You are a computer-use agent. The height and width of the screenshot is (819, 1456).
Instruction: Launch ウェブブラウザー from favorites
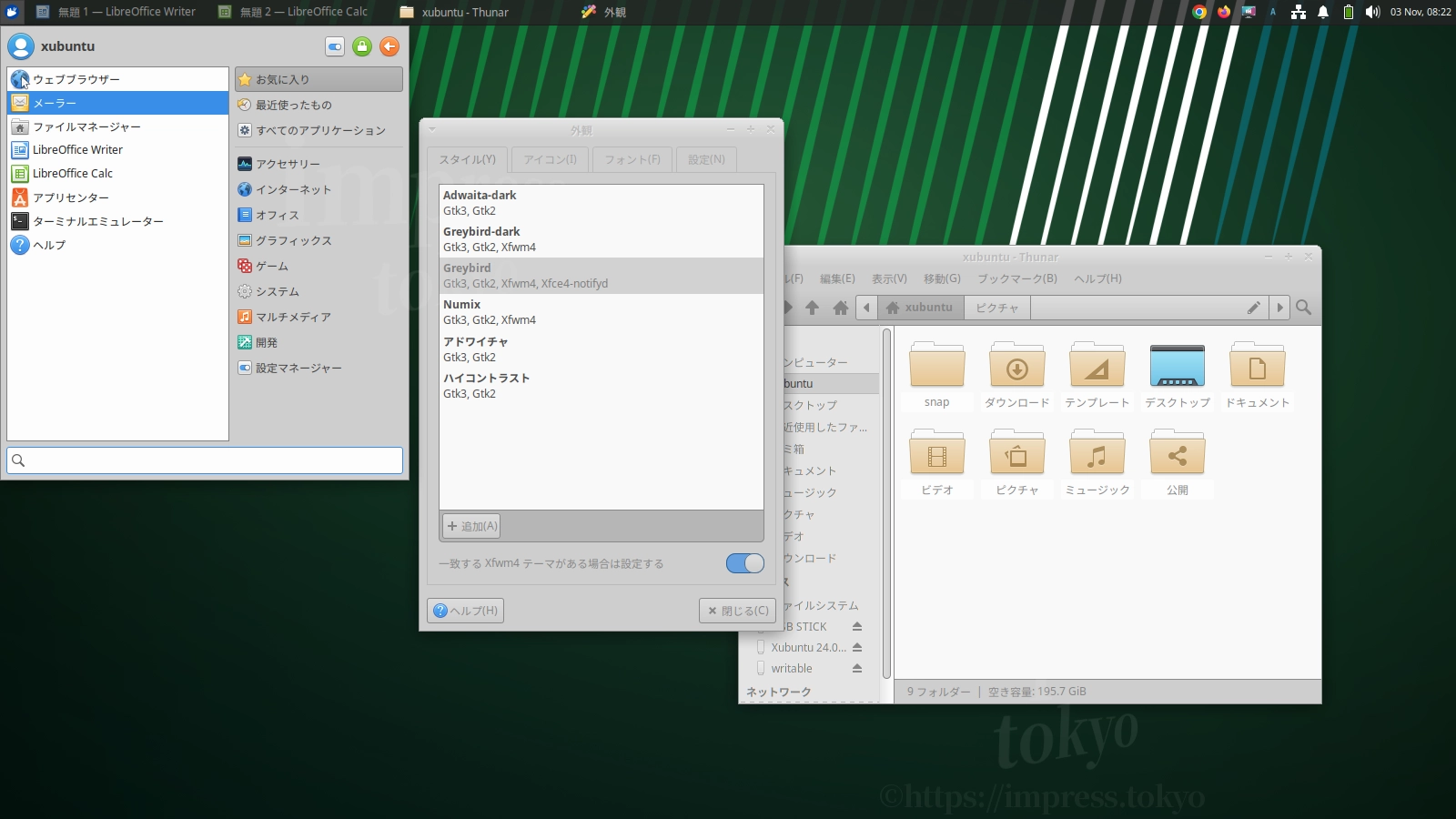point(117,79)
